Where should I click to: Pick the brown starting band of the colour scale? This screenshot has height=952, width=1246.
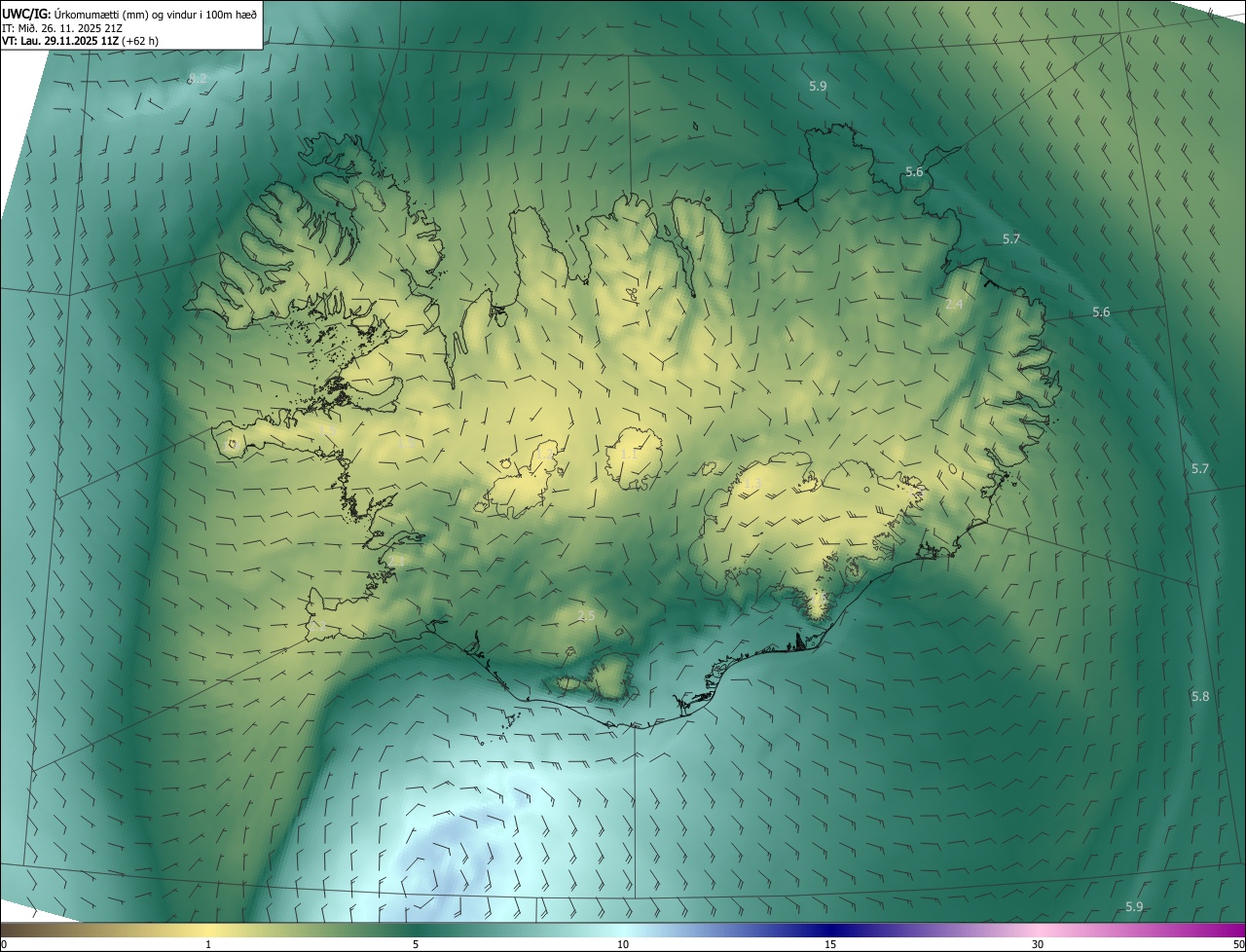(15, 931)
